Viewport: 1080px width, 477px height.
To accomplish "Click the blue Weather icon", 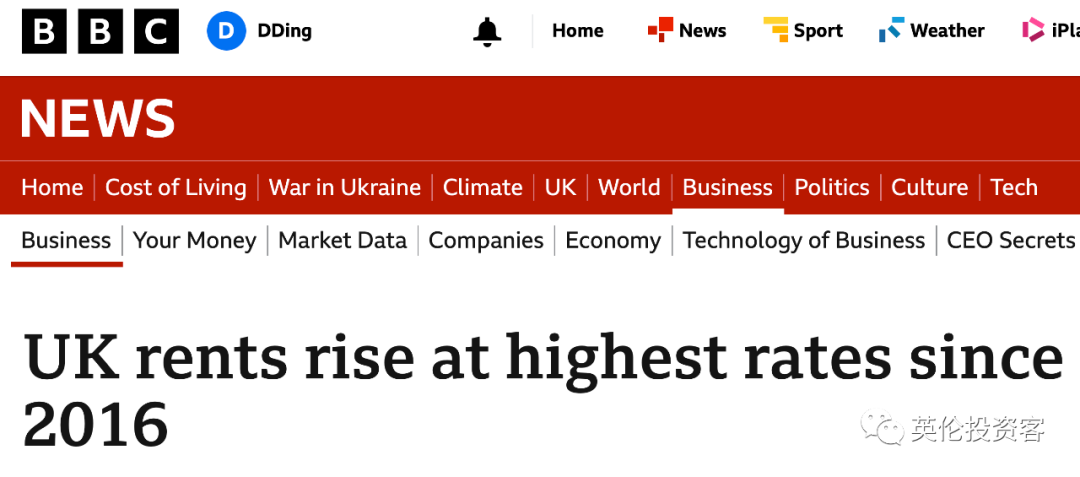I will coord(891,30).
